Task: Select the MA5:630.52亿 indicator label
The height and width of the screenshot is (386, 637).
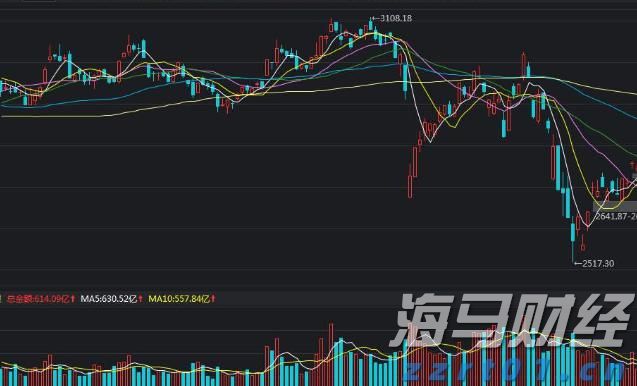Action: tap(111, 299)
